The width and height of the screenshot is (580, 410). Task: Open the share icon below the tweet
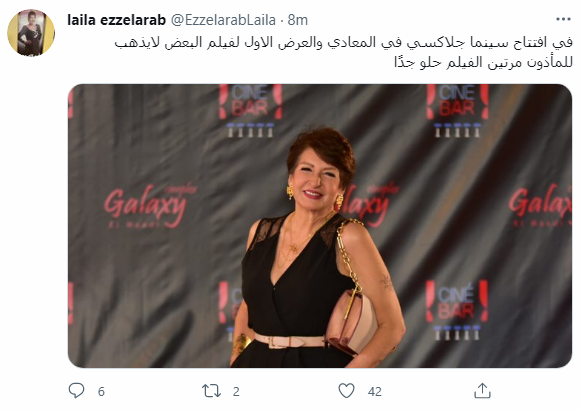point(482,391)
